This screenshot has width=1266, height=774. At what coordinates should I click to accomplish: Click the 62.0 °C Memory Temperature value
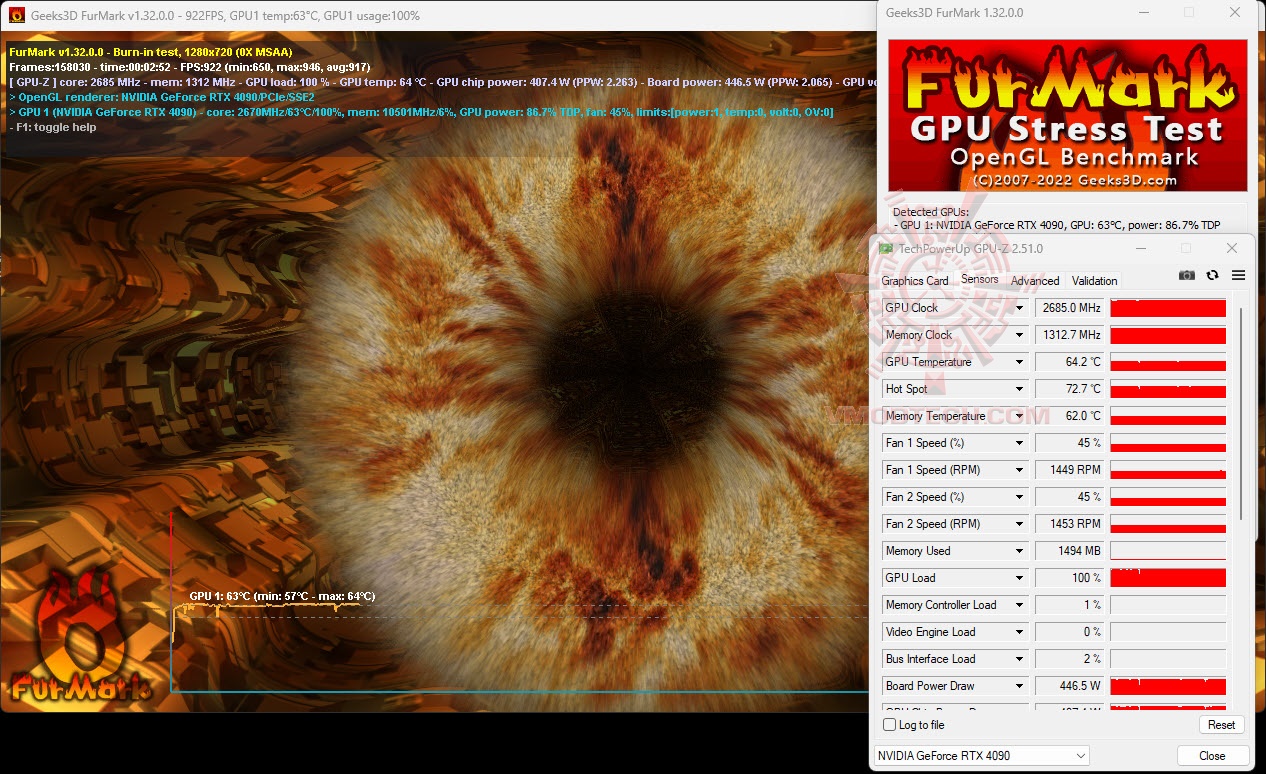click(x=1070, y=416)
